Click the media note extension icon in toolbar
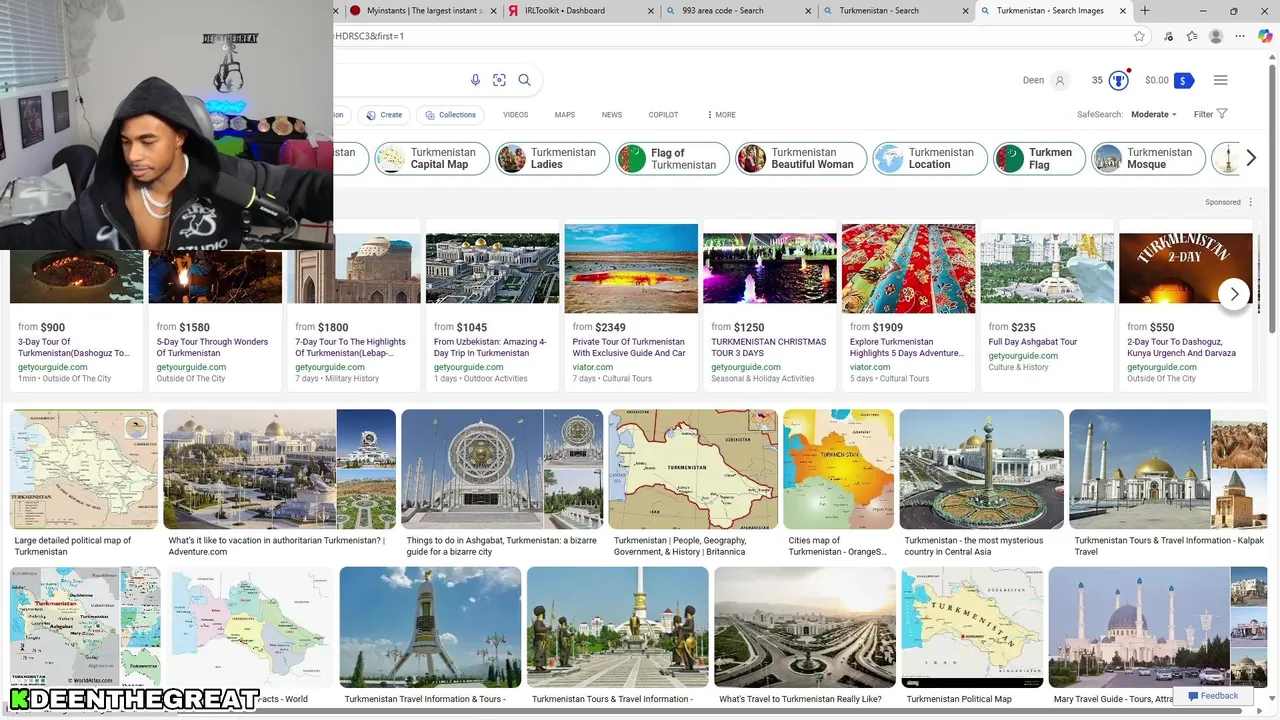This screenshot has width=1280, height=720. click(x=1168, y=36)
